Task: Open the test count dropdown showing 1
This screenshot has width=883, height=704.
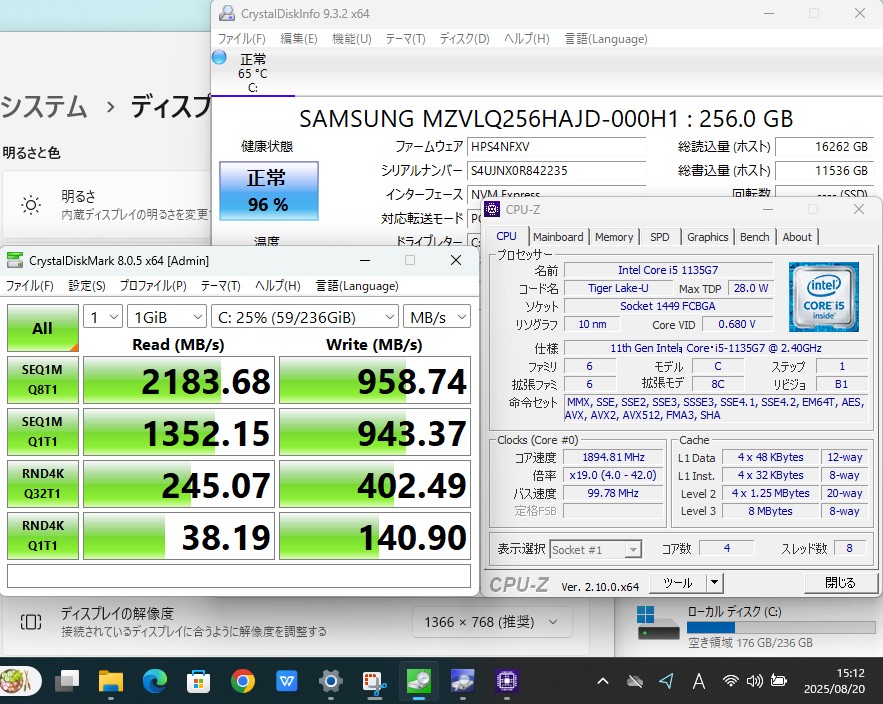Action: pyautogui.click(x=103, y=317)
